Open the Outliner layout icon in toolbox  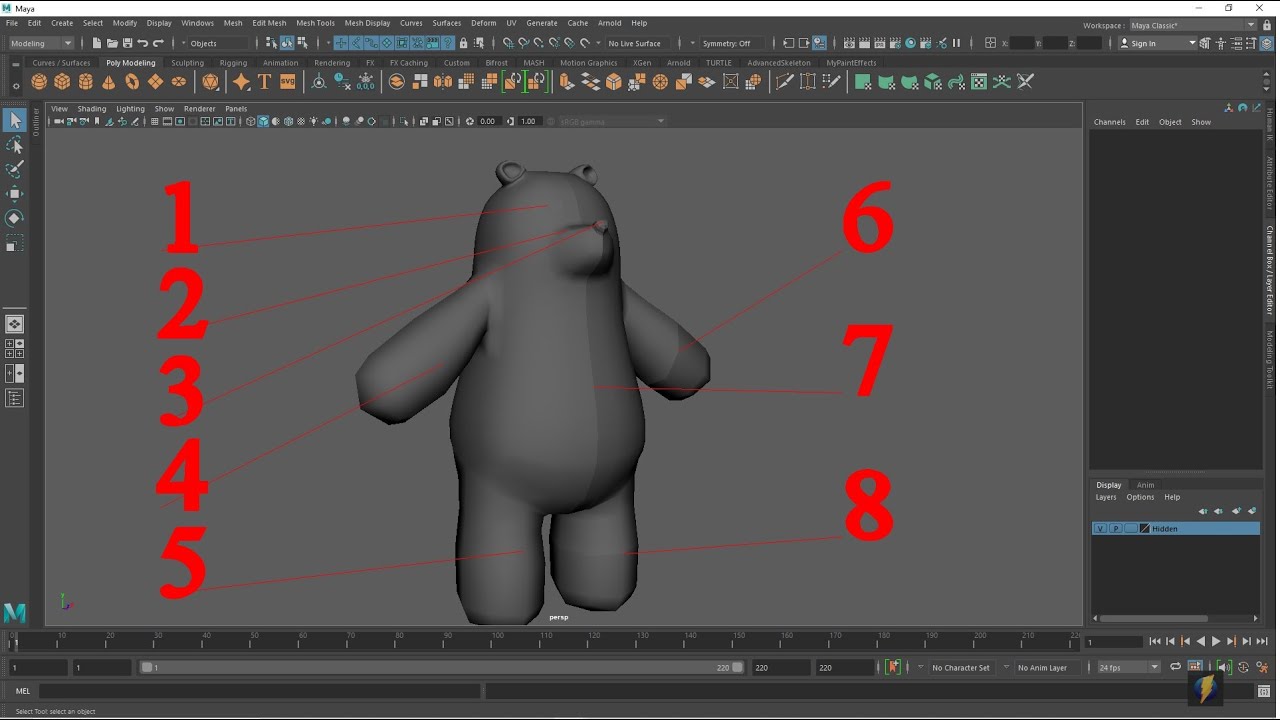point(14,398)
